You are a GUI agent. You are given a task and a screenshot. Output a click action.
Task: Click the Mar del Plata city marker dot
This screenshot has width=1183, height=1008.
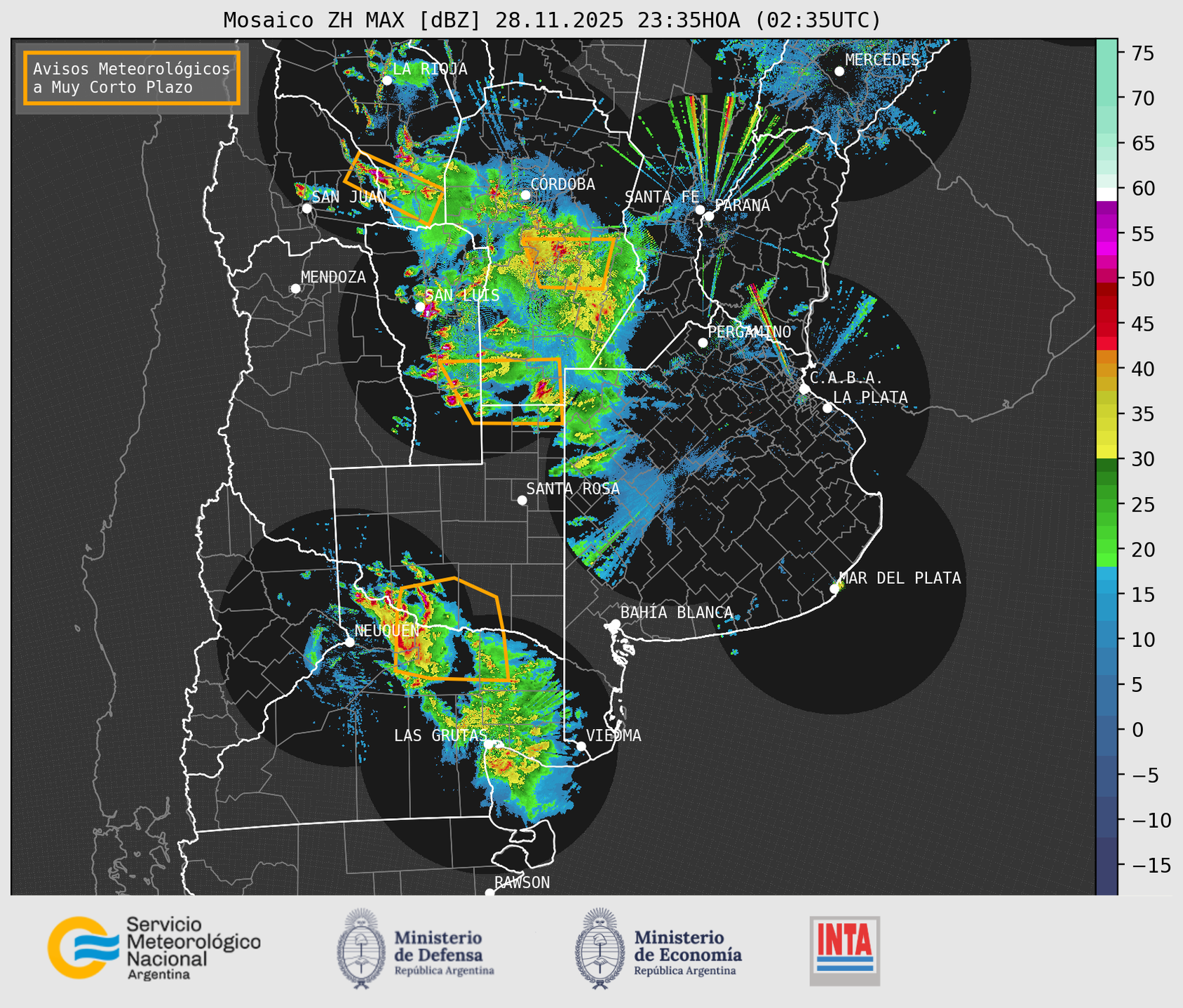click(834, 589)
